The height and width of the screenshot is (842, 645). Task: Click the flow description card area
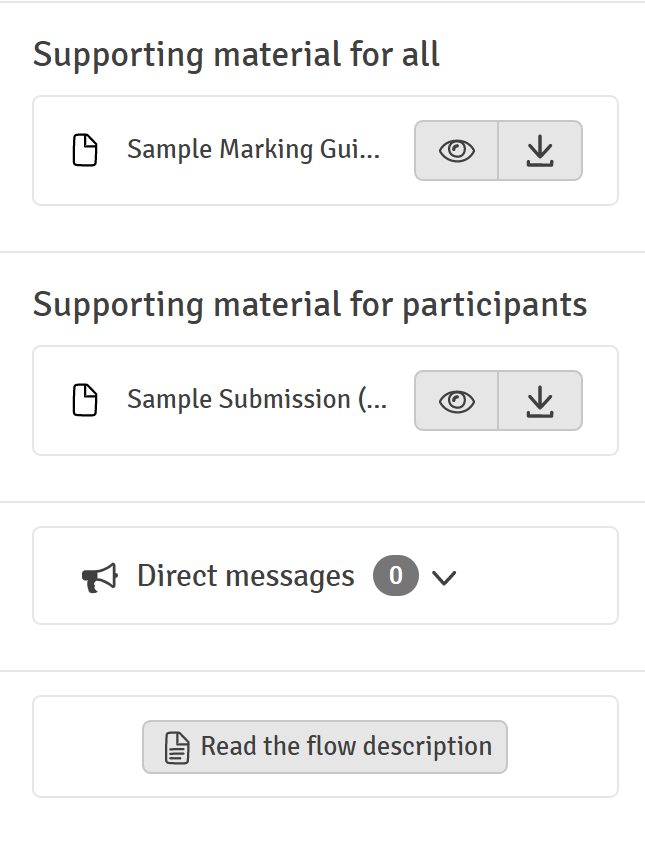click(325, 747)
